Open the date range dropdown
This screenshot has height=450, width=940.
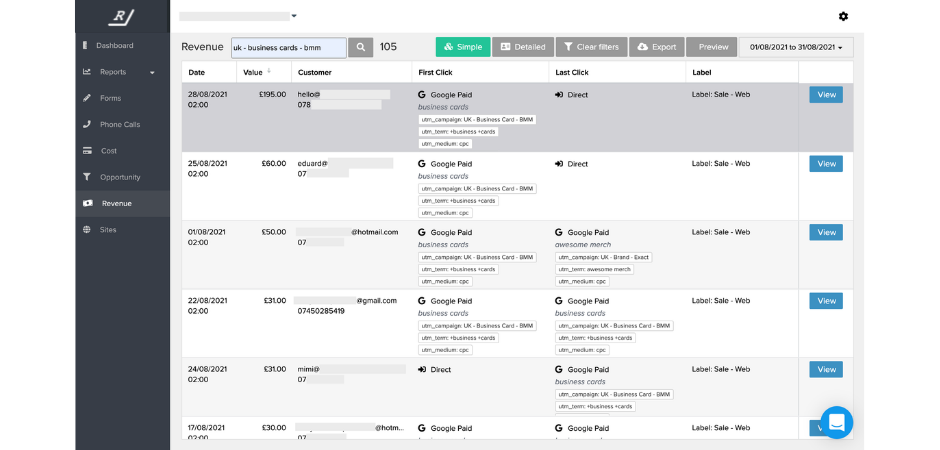point(796,47)
